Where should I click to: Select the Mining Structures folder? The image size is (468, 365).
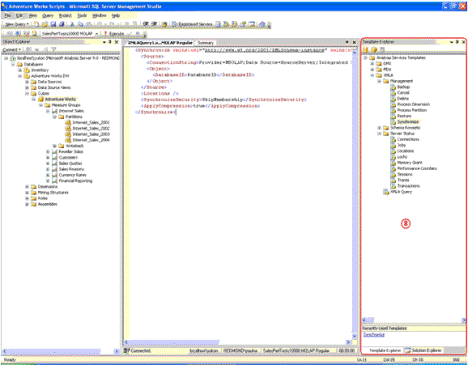53,193
